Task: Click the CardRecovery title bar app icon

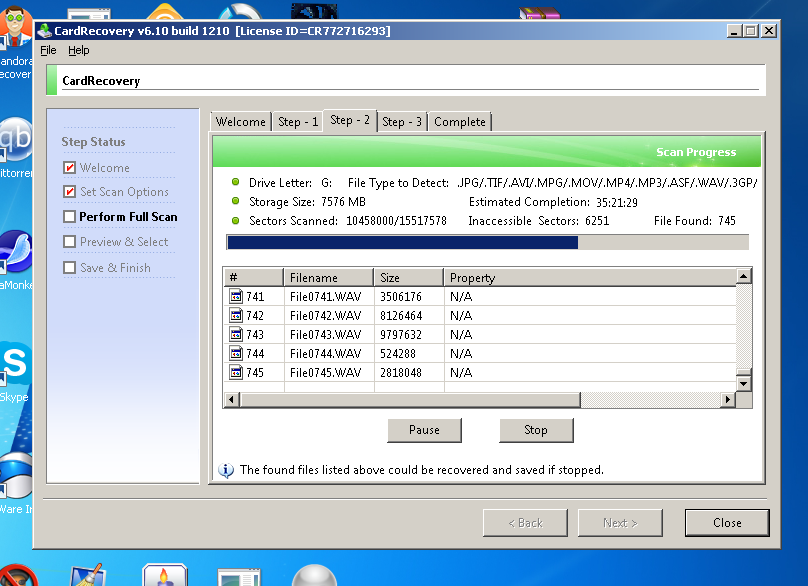Action: click(x=45, y=31)
